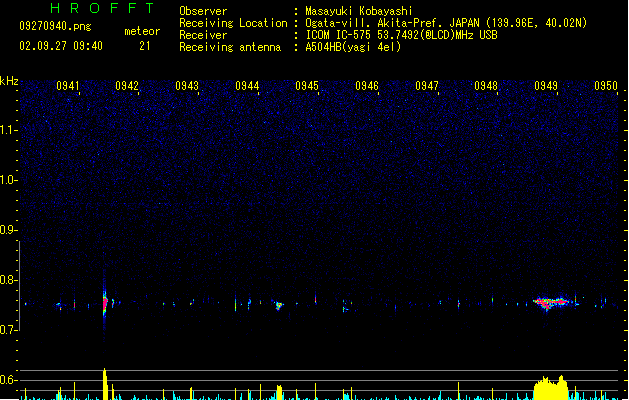Click the 0945 time marker

coord(307,86)
